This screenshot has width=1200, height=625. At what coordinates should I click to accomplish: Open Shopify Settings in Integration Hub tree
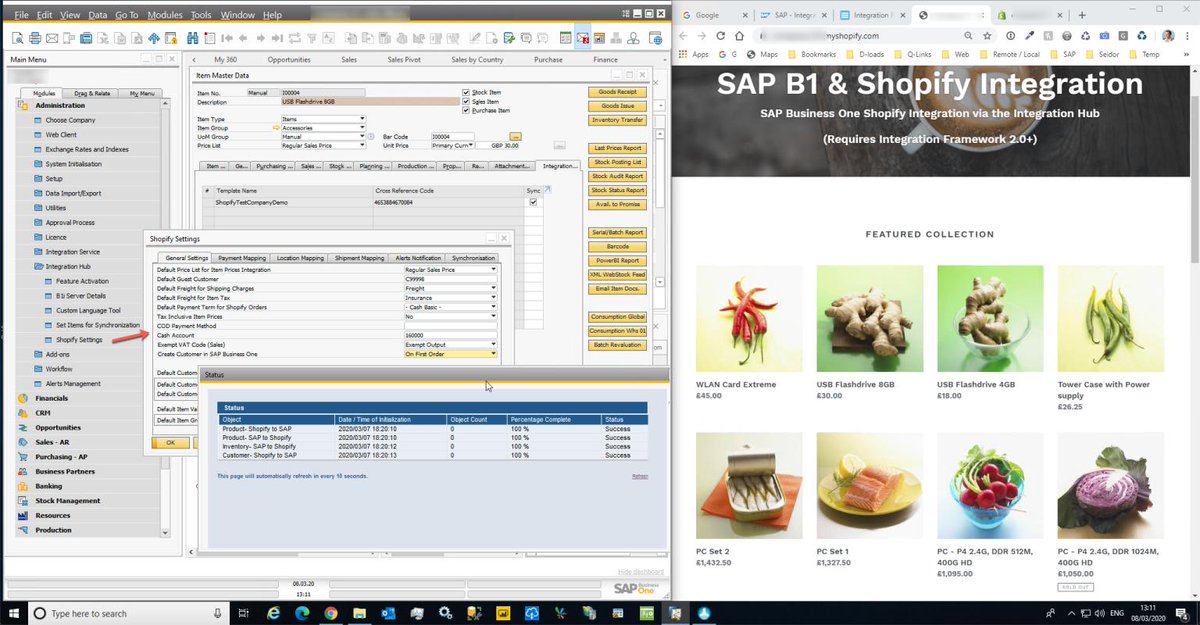(x=77, y=340)
